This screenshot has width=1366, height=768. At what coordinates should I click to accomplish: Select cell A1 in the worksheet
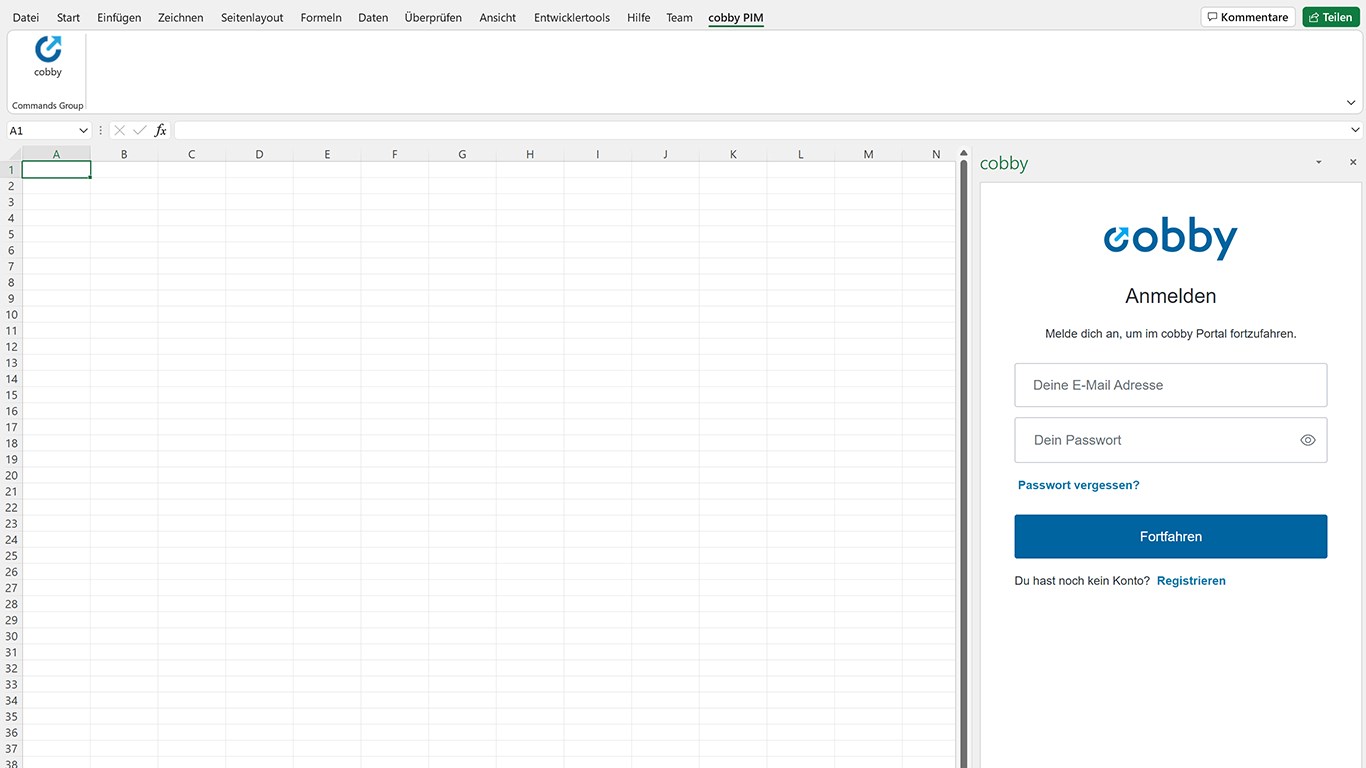click(x=56, y=170)
